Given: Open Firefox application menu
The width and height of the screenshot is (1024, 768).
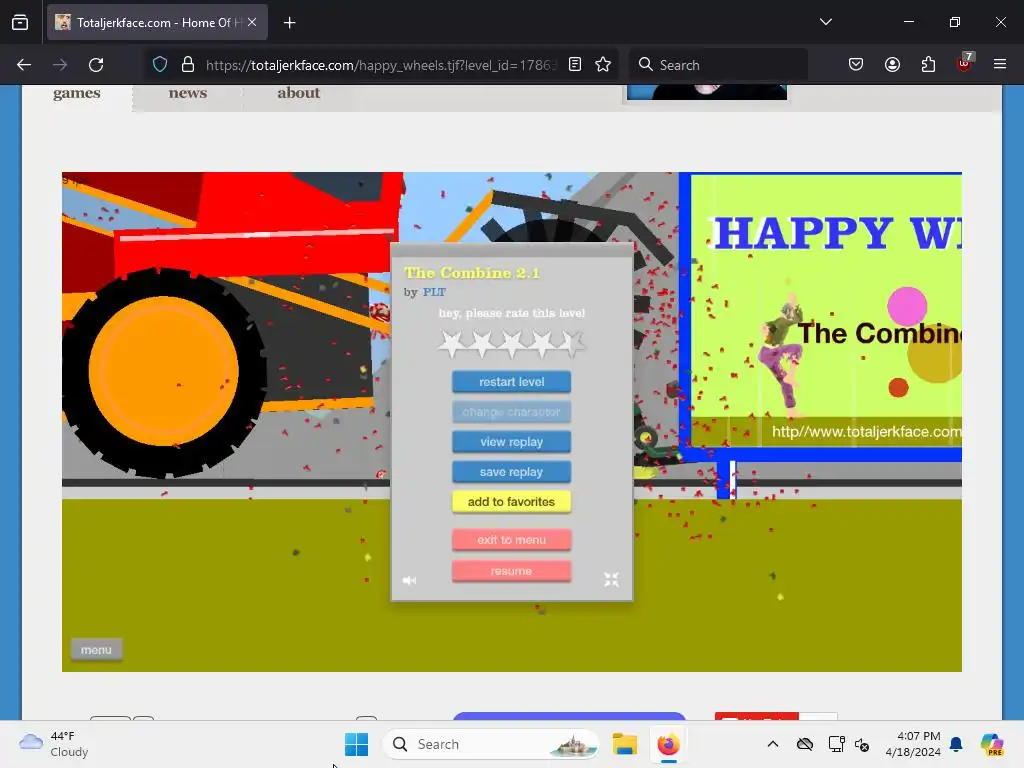Looking at the screenshot, I should 1000,65.
